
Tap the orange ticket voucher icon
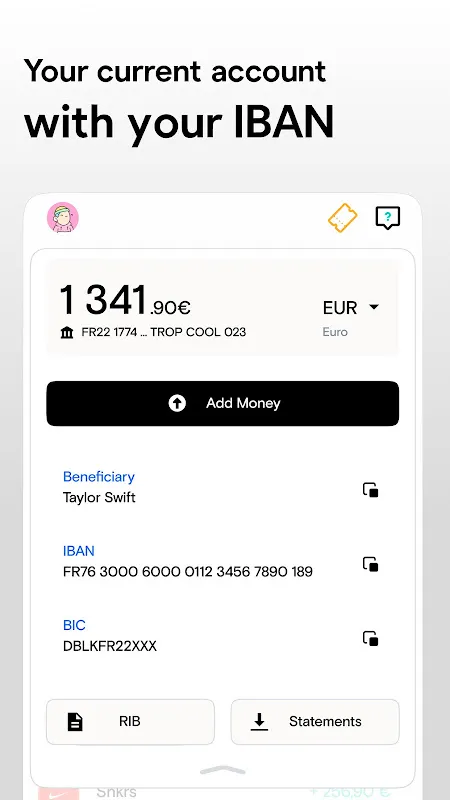(342, 218)
